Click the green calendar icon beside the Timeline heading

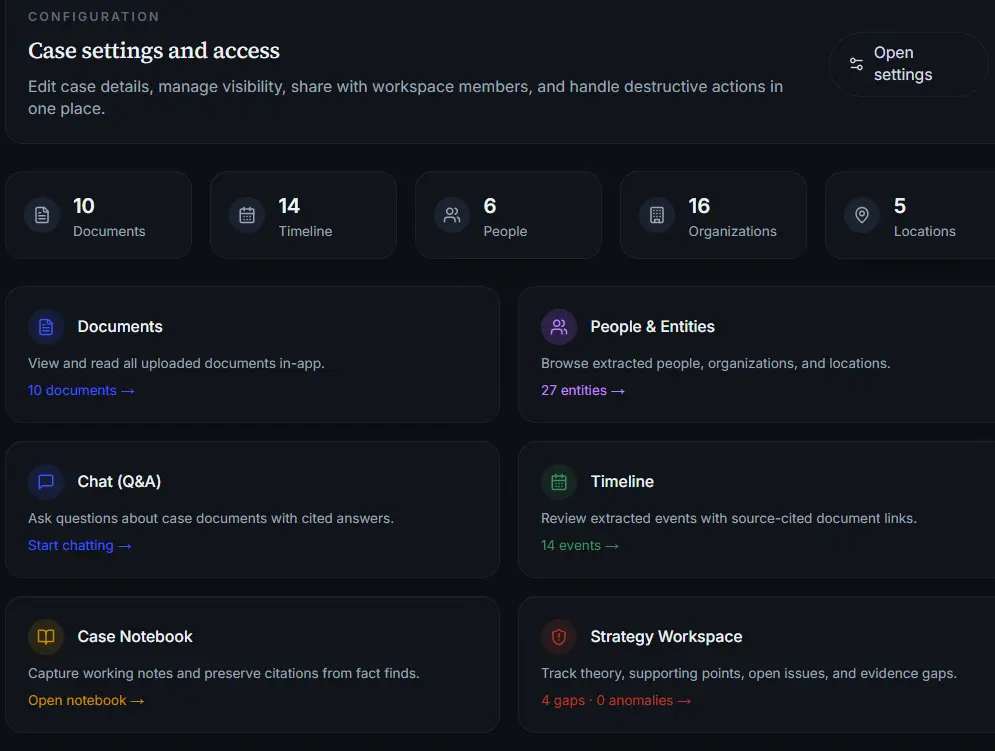pos(558,482)
